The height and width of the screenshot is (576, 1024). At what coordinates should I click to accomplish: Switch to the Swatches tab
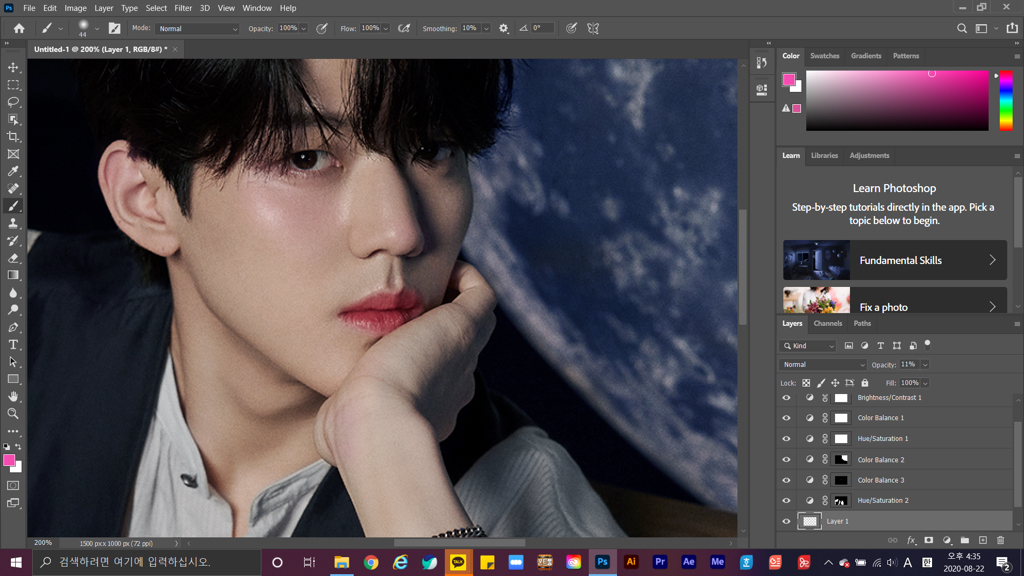(825, 56)
